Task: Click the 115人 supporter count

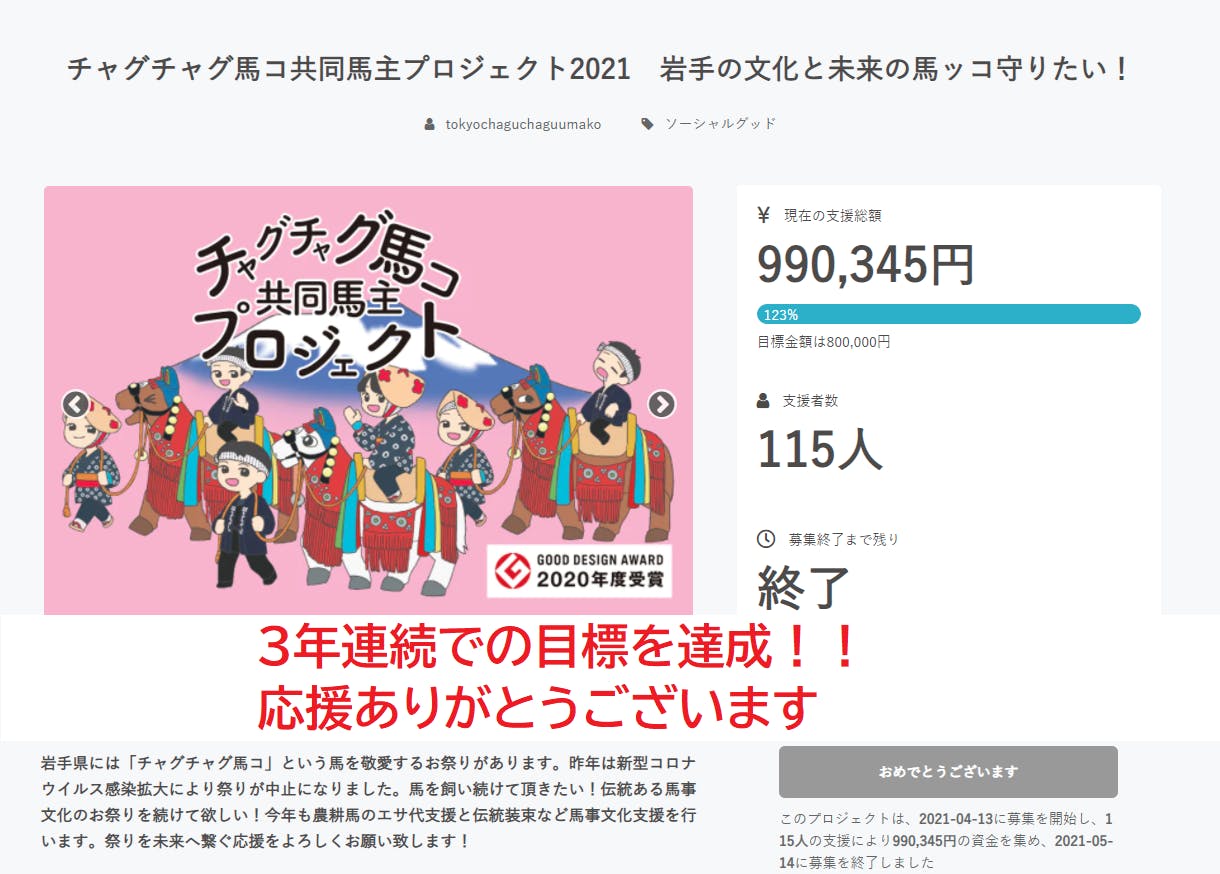Action: click(x=820, y=448)
